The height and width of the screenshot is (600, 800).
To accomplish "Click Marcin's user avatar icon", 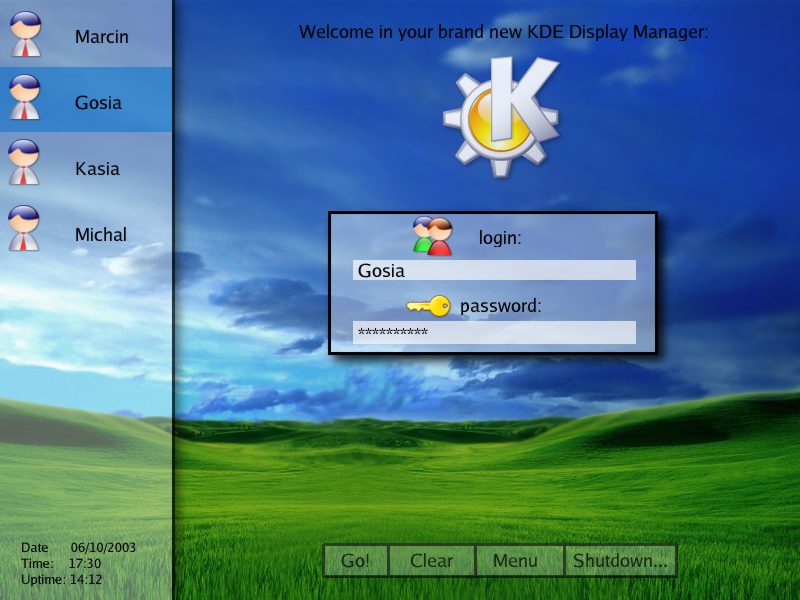I will pyautogui.click(x=25, y=34).
